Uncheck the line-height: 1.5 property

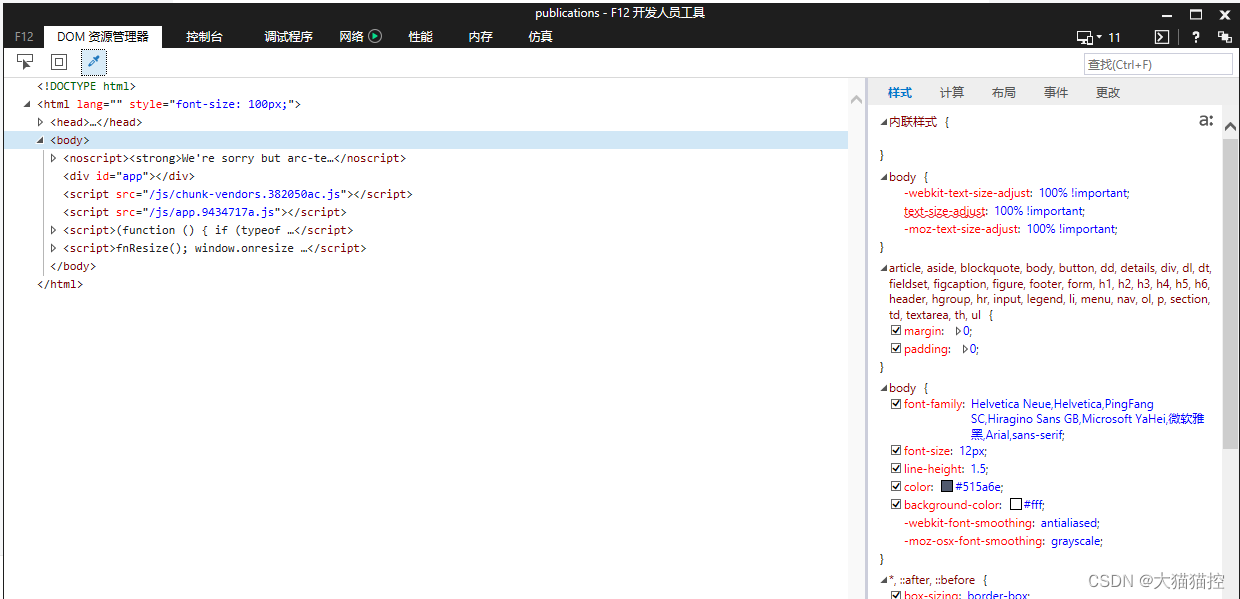pos(896,468)
